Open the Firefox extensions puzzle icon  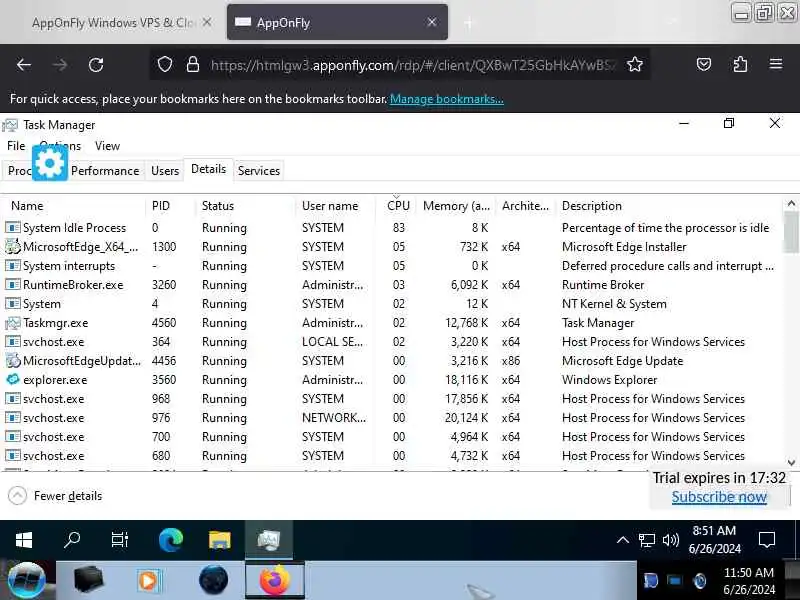point(740,64)
